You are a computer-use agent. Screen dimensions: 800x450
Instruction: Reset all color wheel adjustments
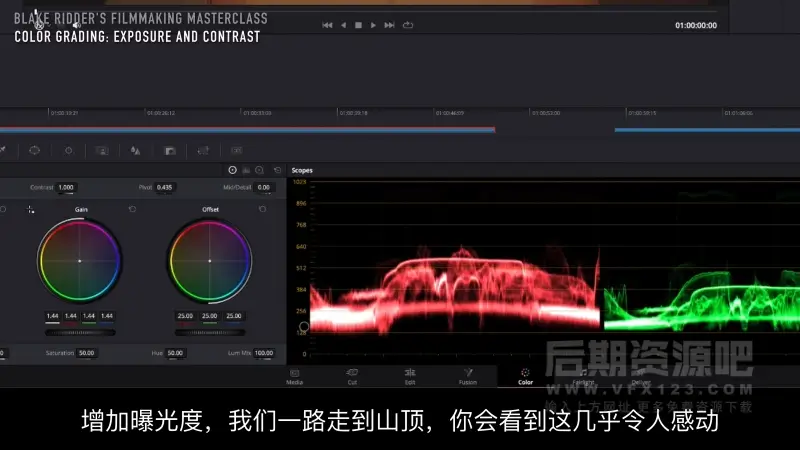click(x=275, y=171)
